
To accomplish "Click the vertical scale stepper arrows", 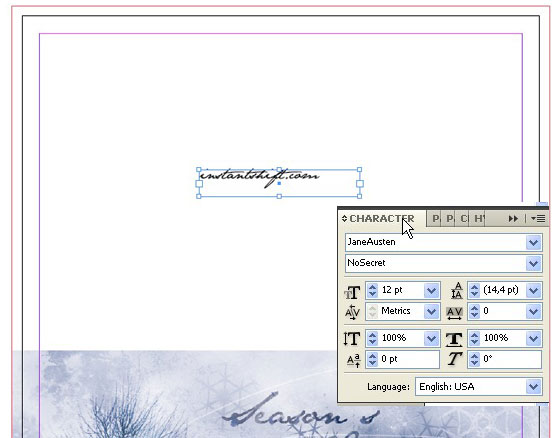I will (x=372, y=338).
